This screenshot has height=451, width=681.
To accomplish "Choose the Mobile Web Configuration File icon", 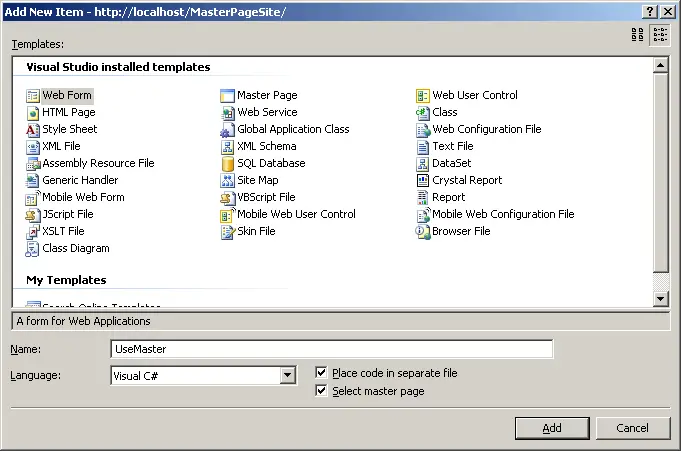I will coord(423,215).
